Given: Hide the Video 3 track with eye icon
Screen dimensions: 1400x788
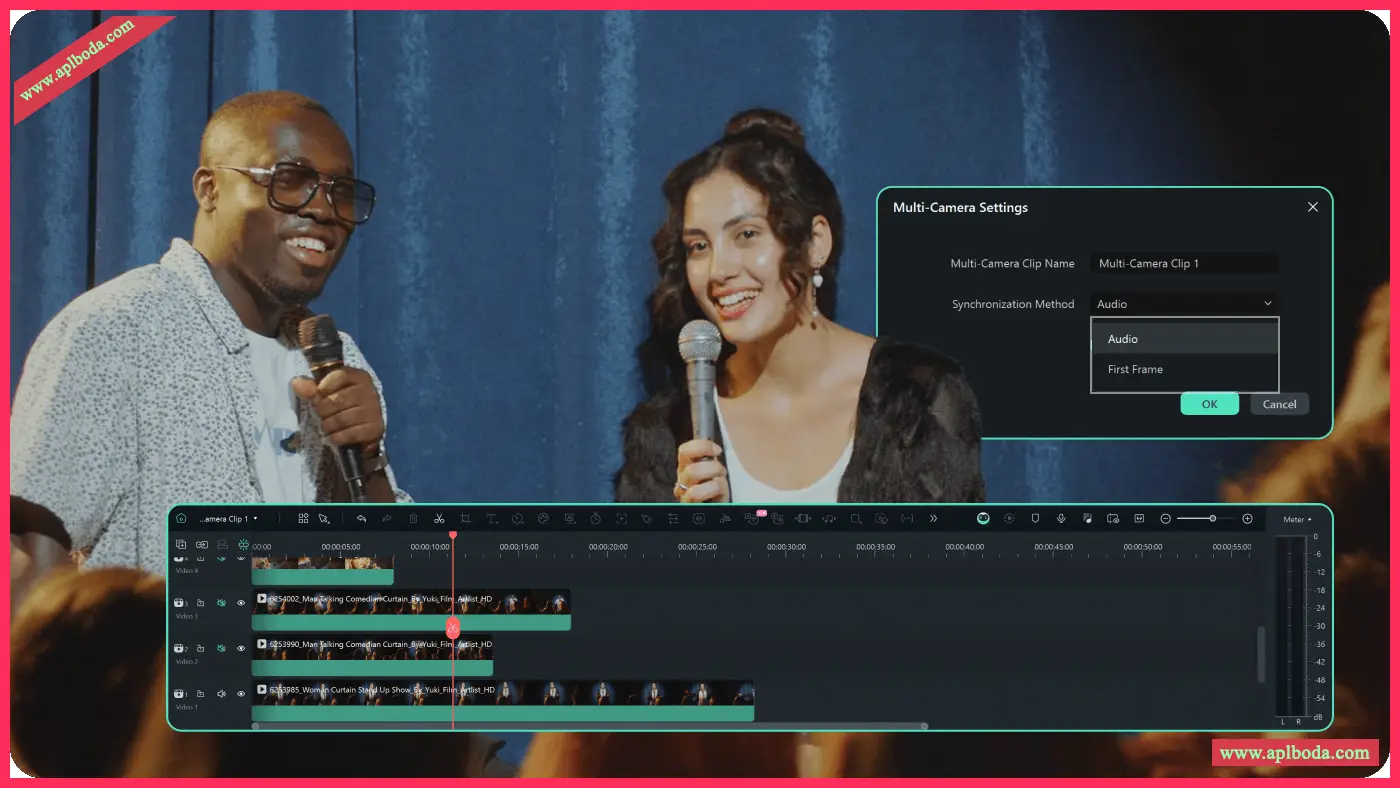Looking at the screenshot, I should click(241, 603).
